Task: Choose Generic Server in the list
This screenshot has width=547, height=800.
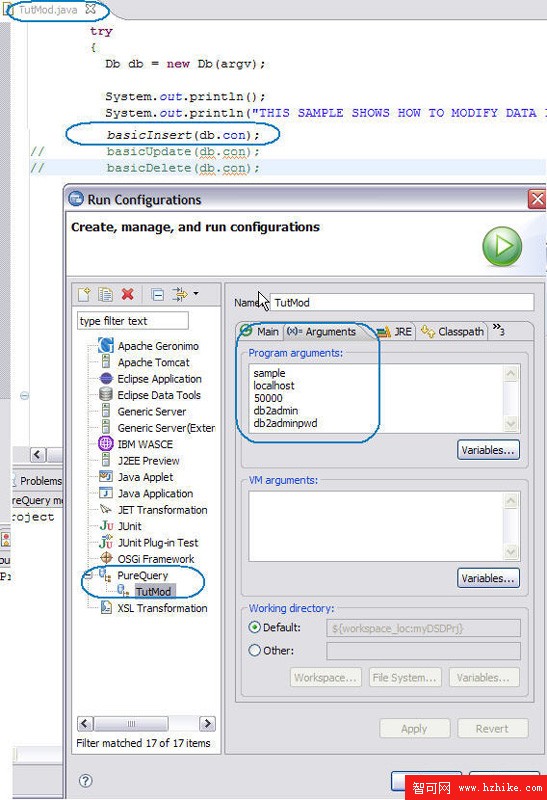Action: pyautogui.click(x=152, y=411)
